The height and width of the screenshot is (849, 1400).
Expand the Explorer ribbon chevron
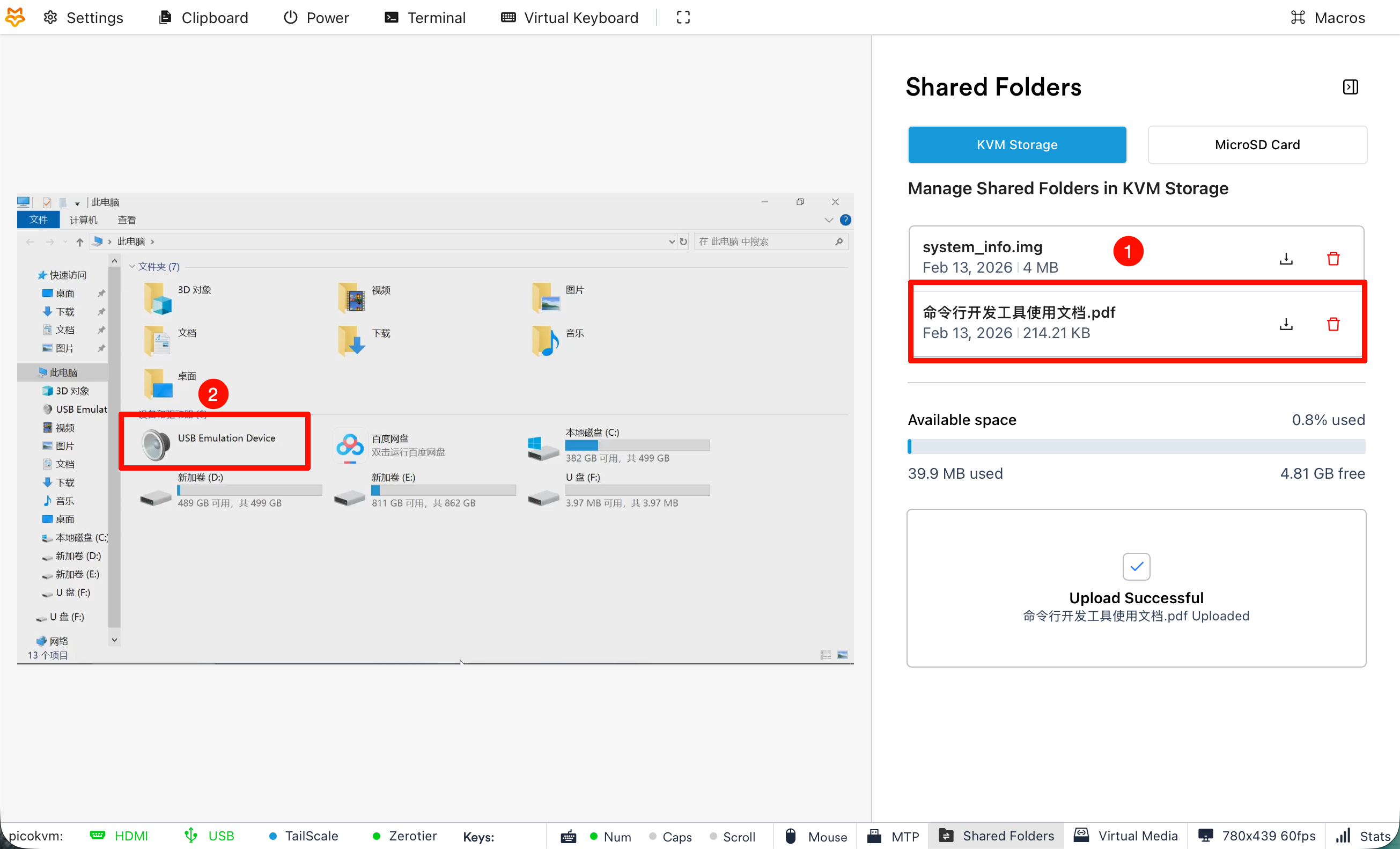pos(828,220)
